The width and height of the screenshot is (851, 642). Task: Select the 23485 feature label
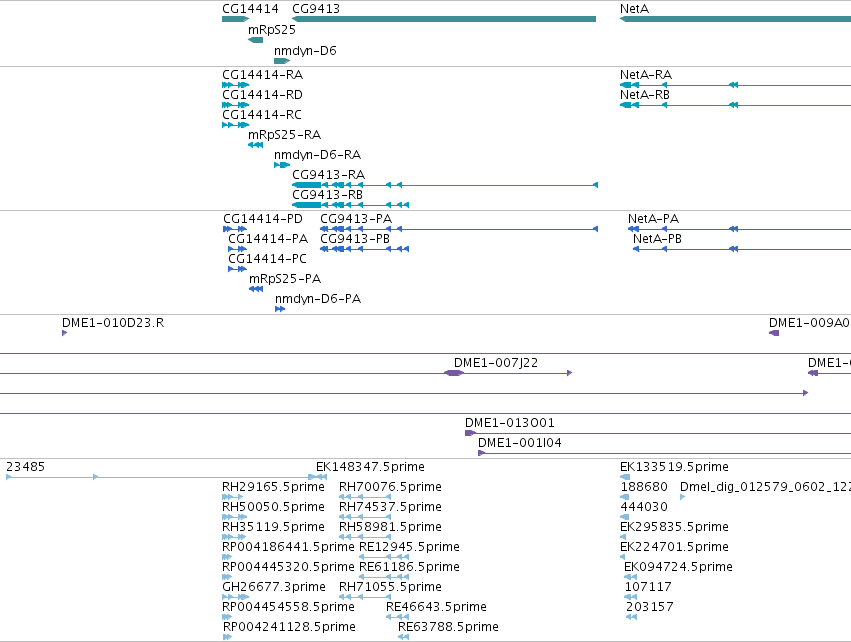pos(26,467)
